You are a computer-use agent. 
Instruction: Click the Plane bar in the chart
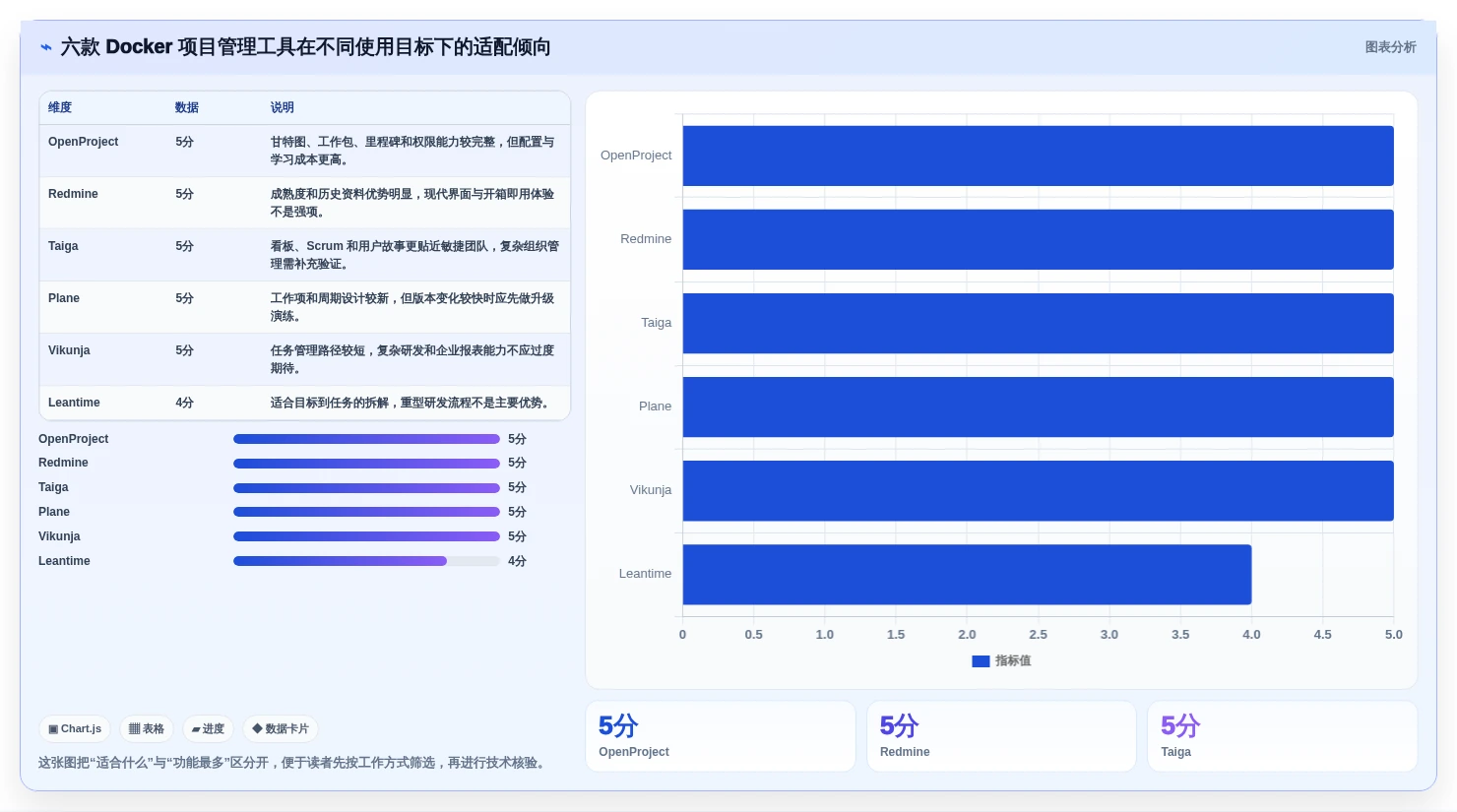click(1038, 406)
